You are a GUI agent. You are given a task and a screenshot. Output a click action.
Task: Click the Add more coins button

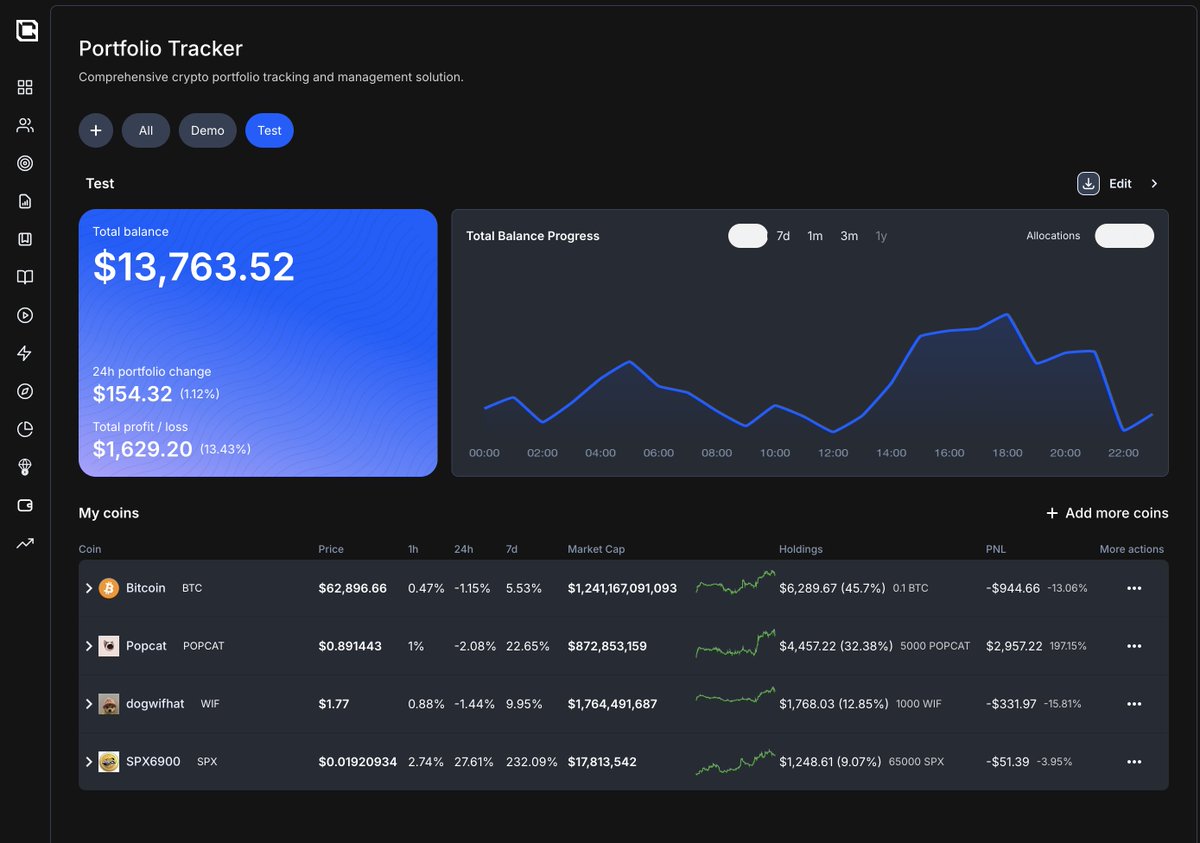(1107, 513)
